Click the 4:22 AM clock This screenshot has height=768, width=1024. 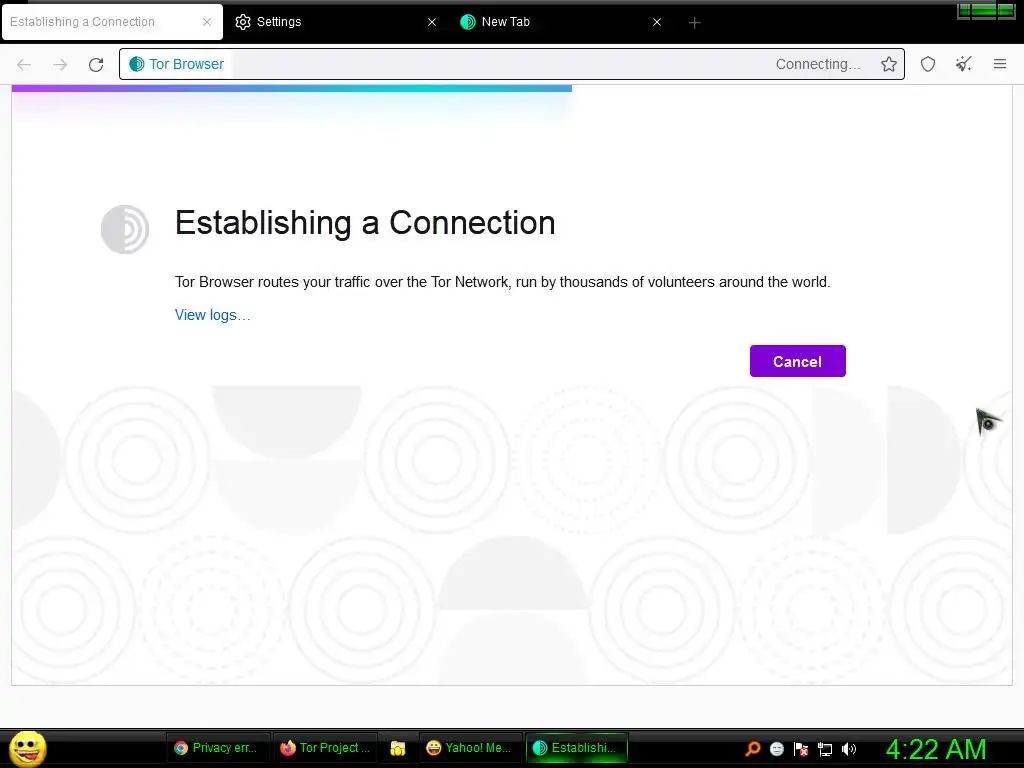935,749
